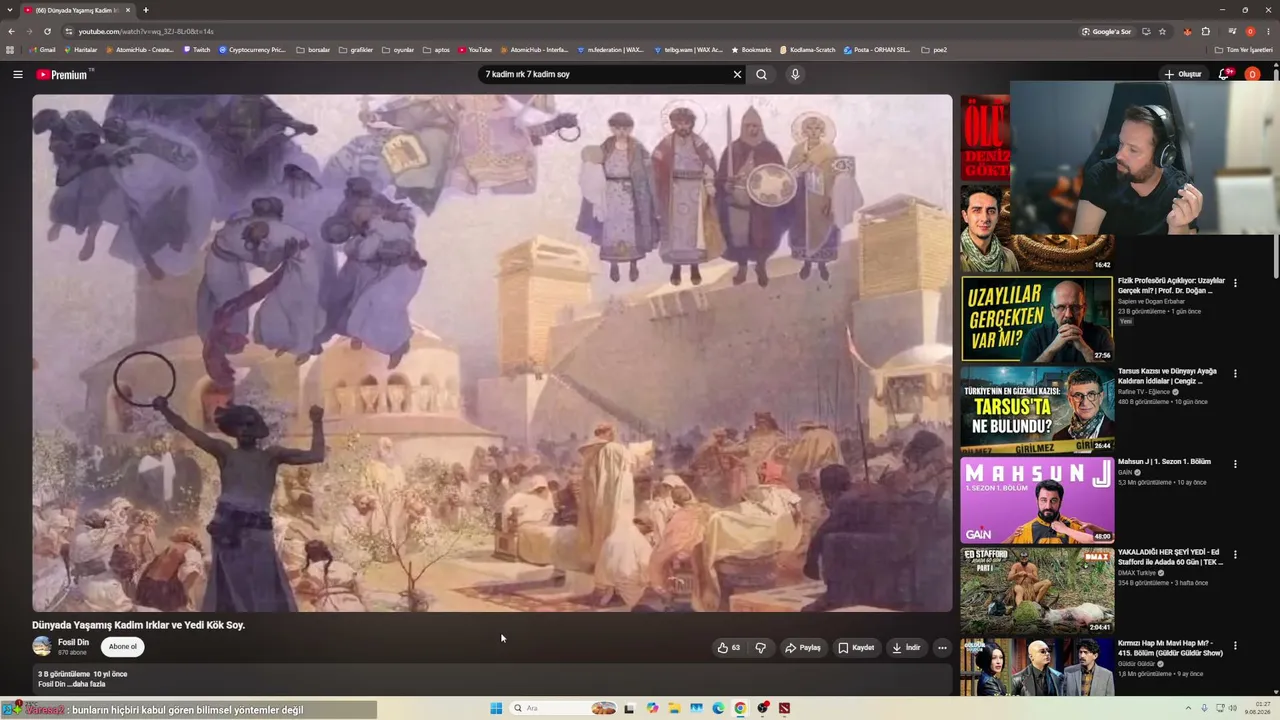This screenshot has width=1280, height=720.
Task: Open Chrome tab search dropdown
Action: point(11,10)
